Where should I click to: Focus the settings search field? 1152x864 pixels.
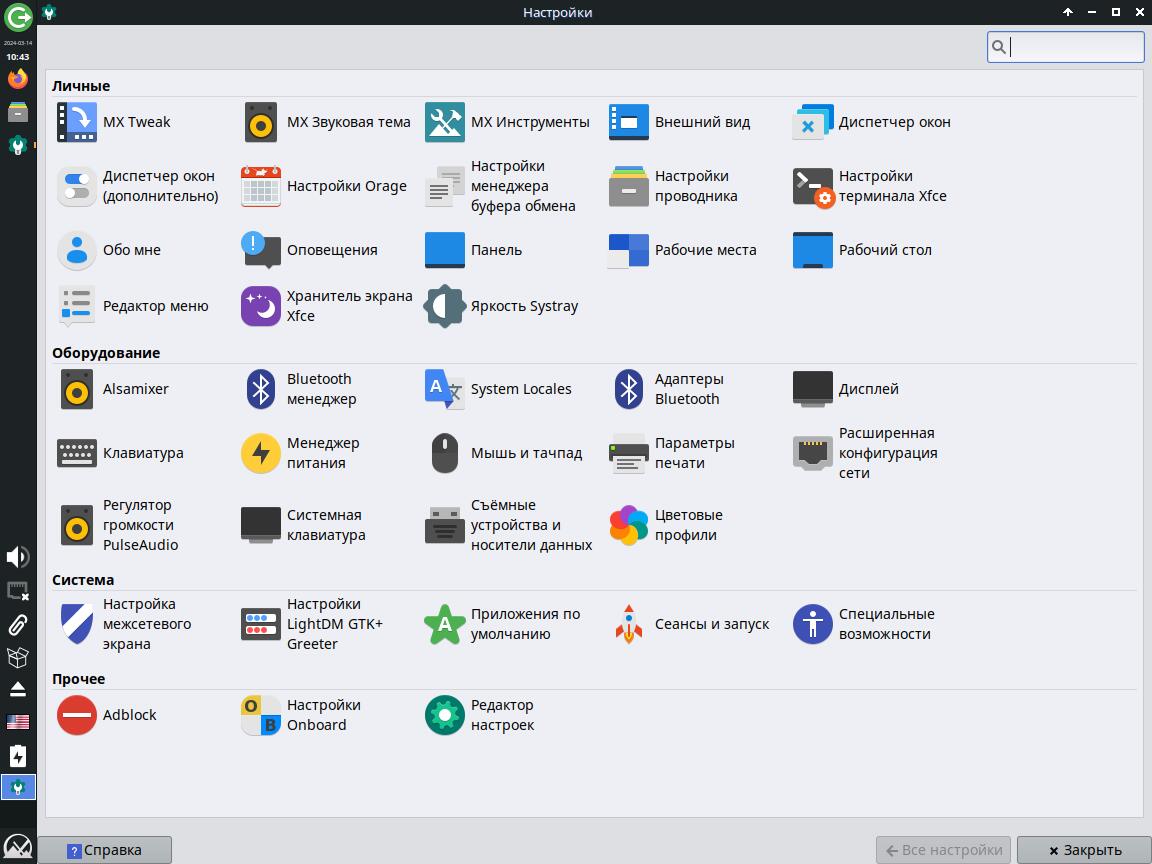pos(1065,47)
